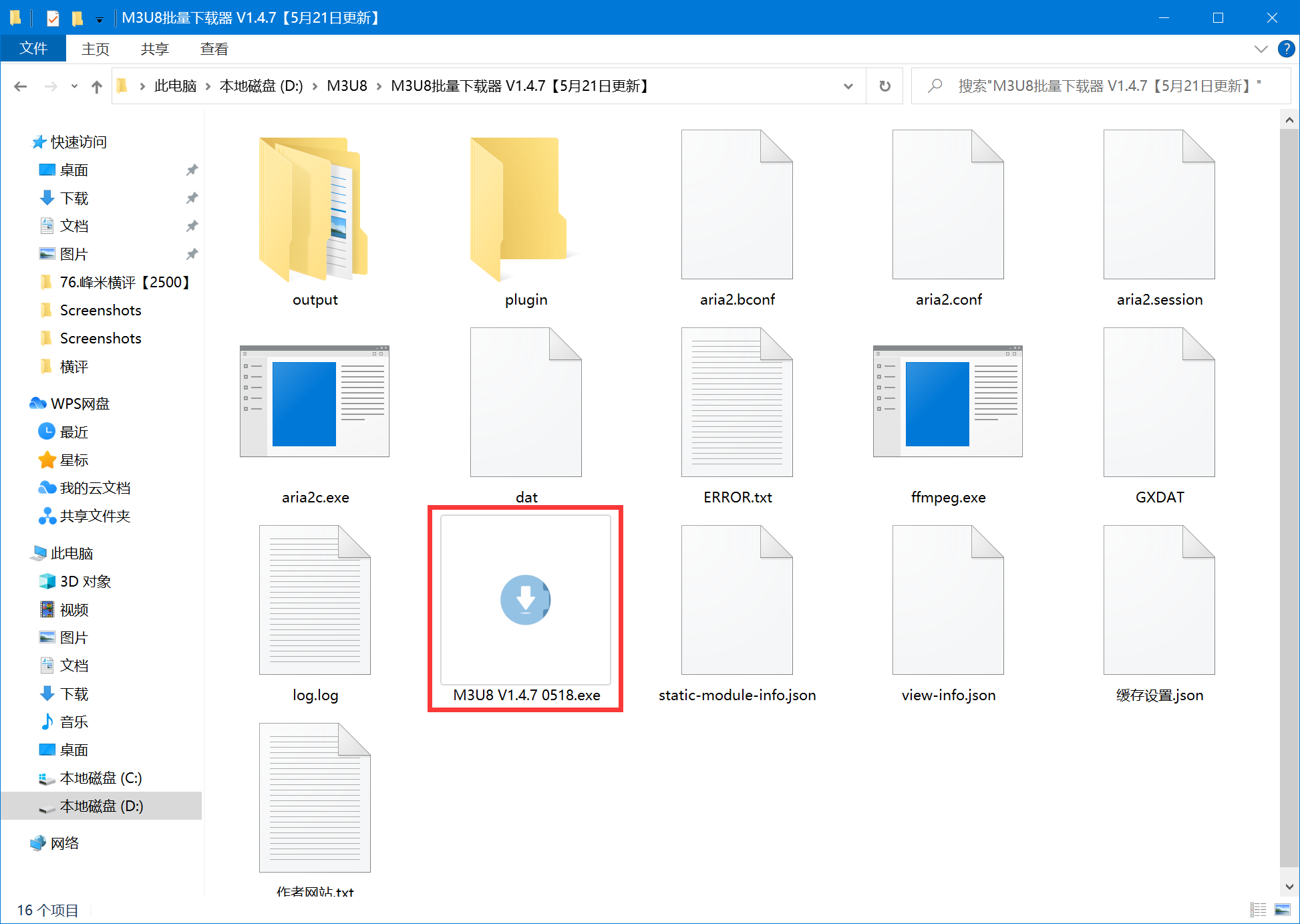Switch to large icons view in status bar
Screen dimensions: 1300x924
(1283, 909)
